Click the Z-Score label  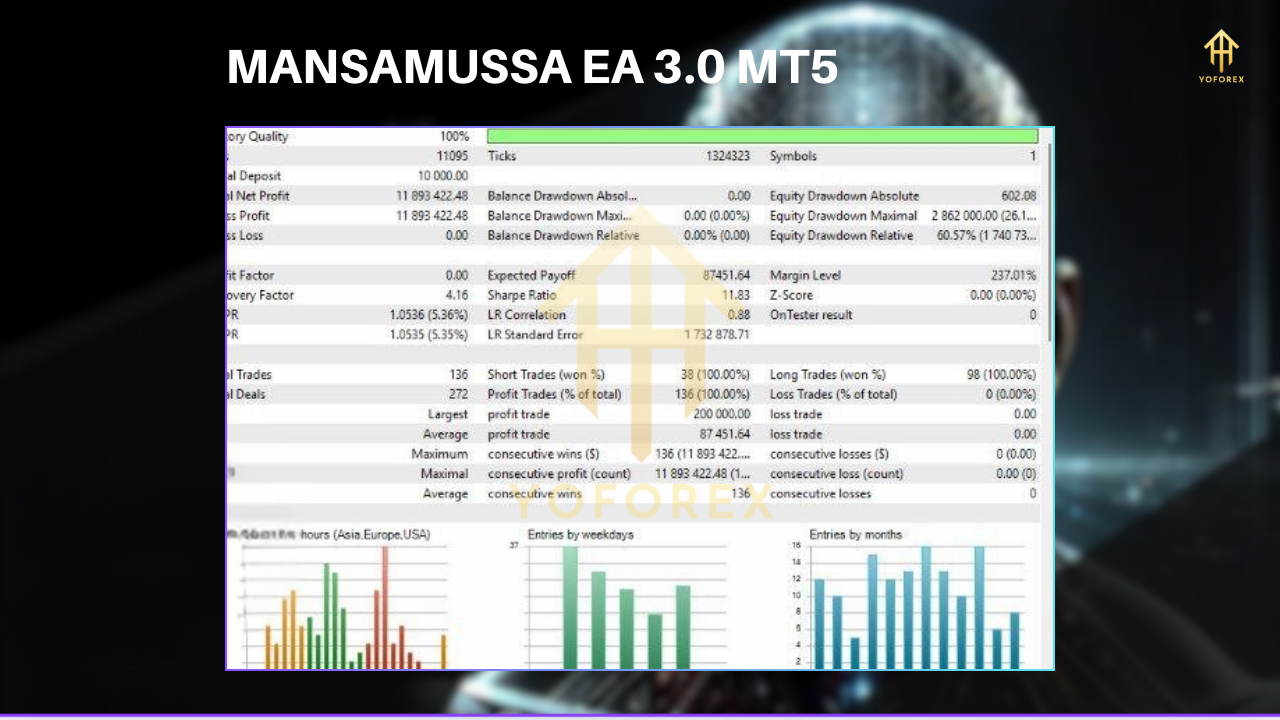click(x=791, y=295)
